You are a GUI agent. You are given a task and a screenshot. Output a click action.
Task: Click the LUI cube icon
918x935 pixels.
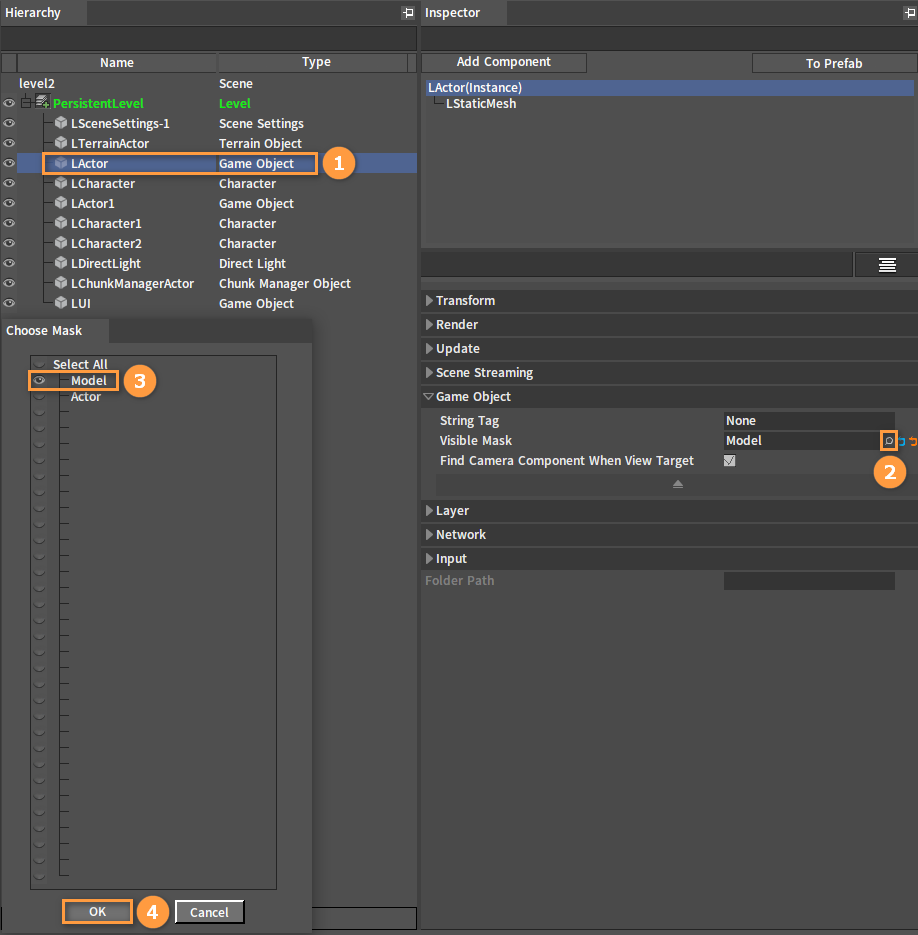pos(61,303)
